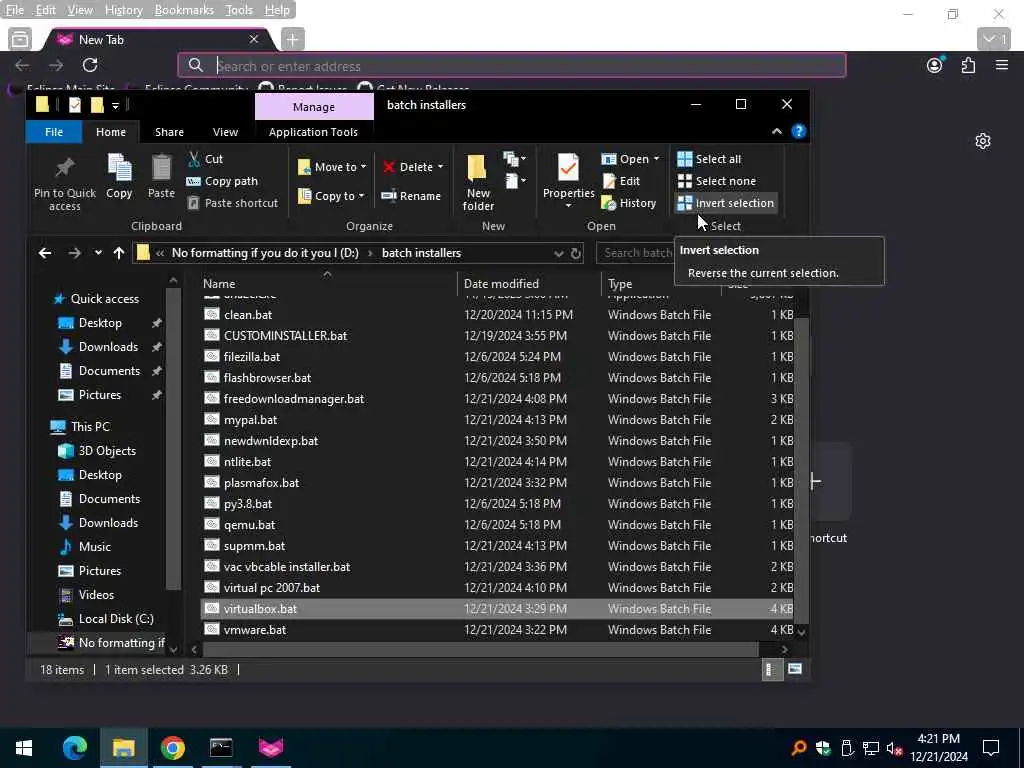This screenshot has width=1024, height=768.
Task: Click file list horizontal scrollbar
Action: pyautogui.click(x=480, y=649)
